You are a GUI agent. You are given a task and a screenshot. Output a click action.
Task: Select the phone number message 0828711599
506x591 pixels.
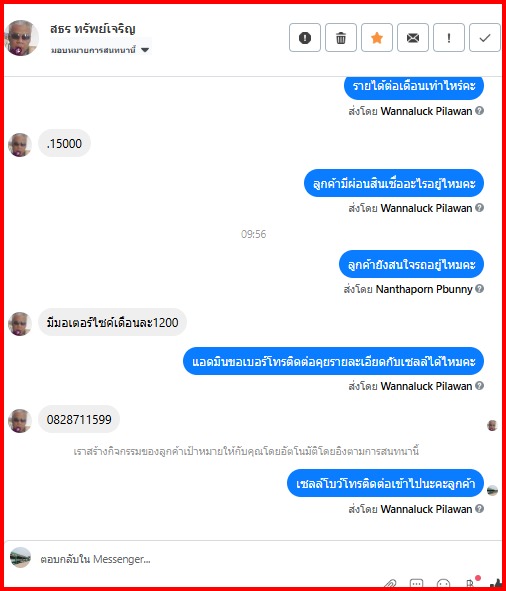(x=79, y=419)
